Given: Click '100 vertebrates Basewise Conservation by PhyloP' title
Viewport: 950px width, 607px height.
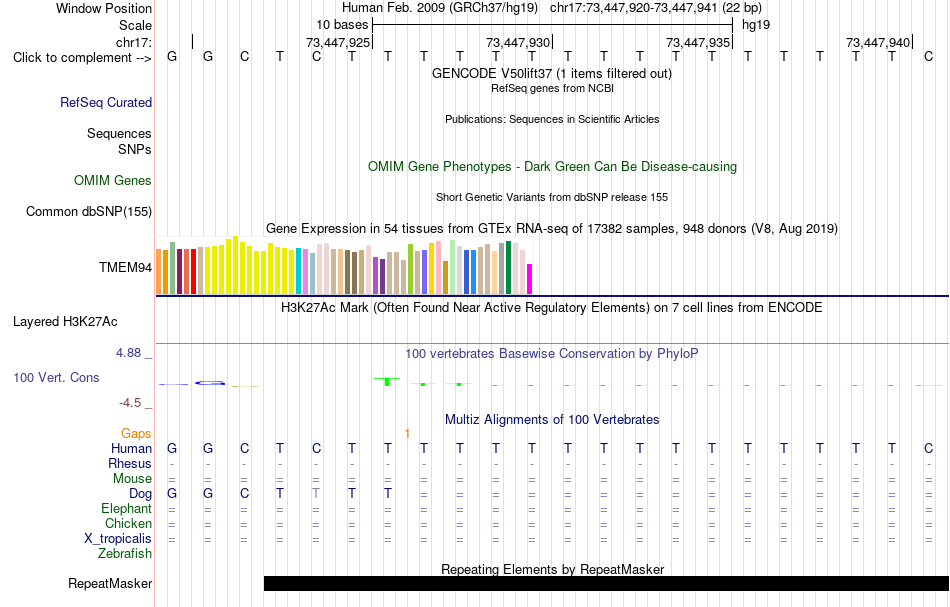Looking at the screenshot, I should point(552,353).
